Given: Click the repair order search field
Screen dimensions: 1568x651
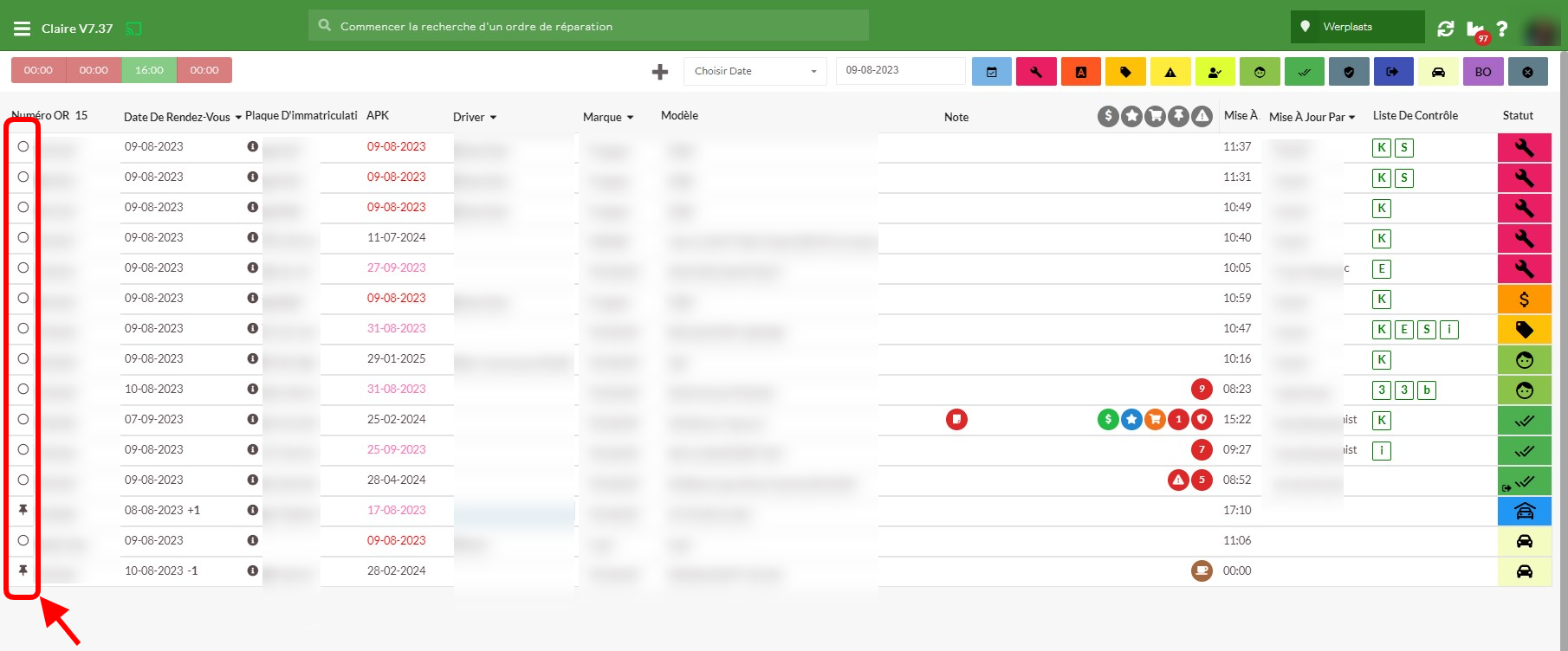Looking at the screenshot, I should (x=588, y=26).
